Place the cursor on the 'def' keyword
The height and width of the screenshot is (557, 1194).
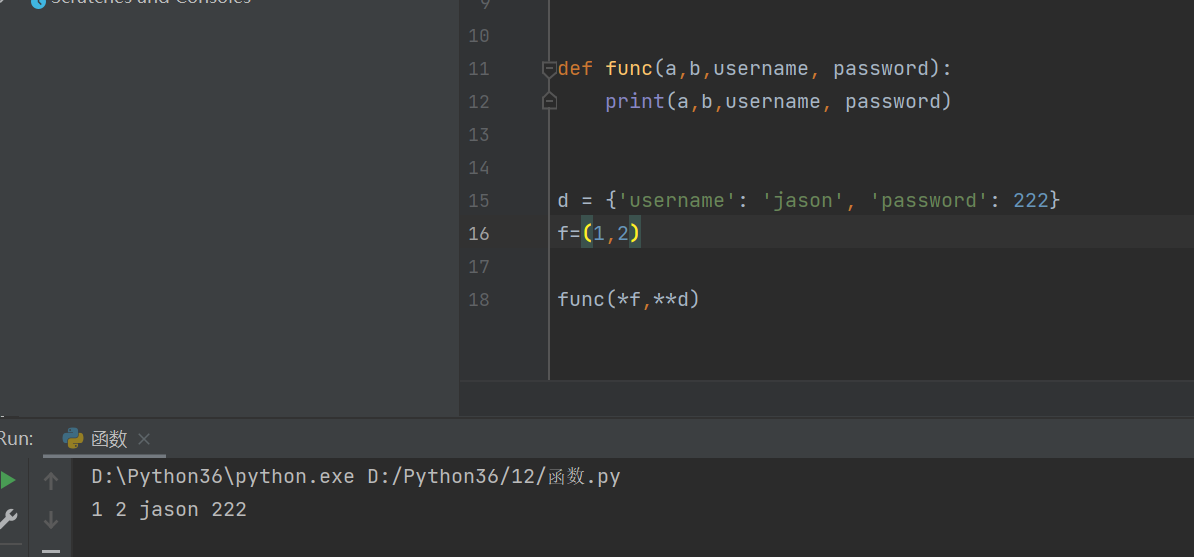pos(575,69)
